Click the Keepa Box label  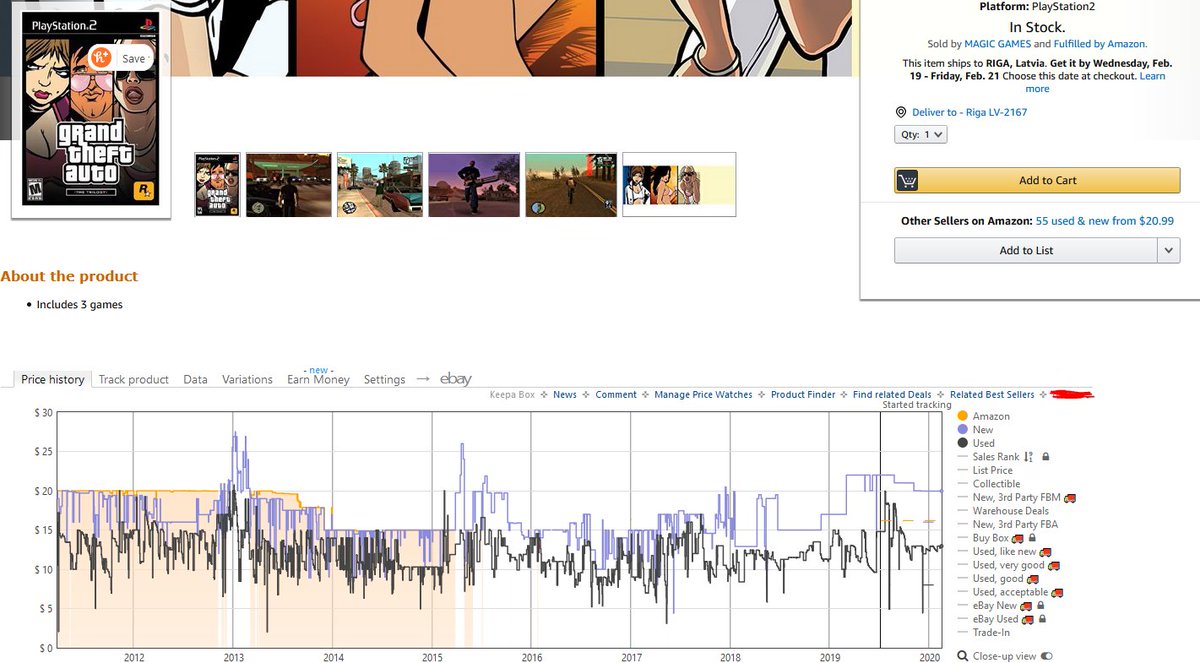512,395
